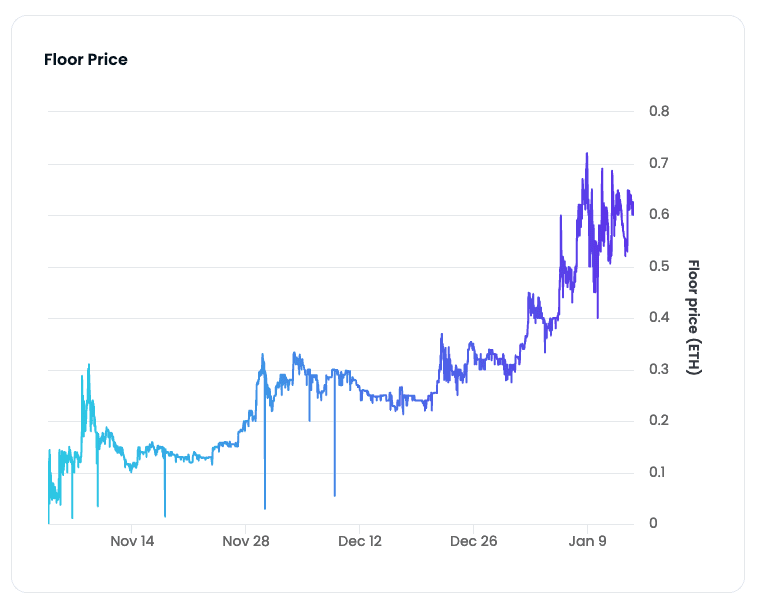Image resolution: width=757 pixels, height=605 pixels.
Task: Click the 0.5 y-axis value
Action: (659, 266)
